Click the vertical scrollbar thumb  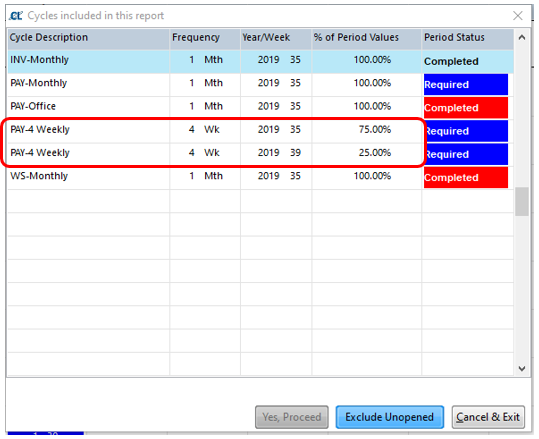pos(521,201)
